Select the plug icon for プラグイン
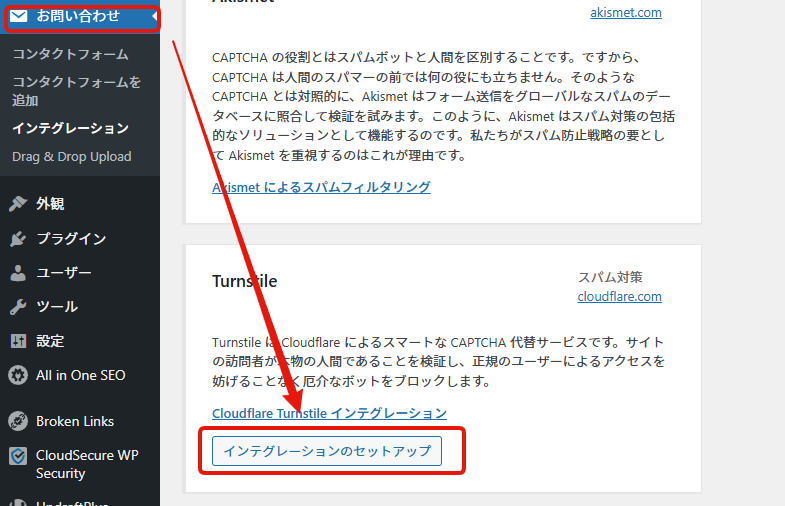 (18, 239)
